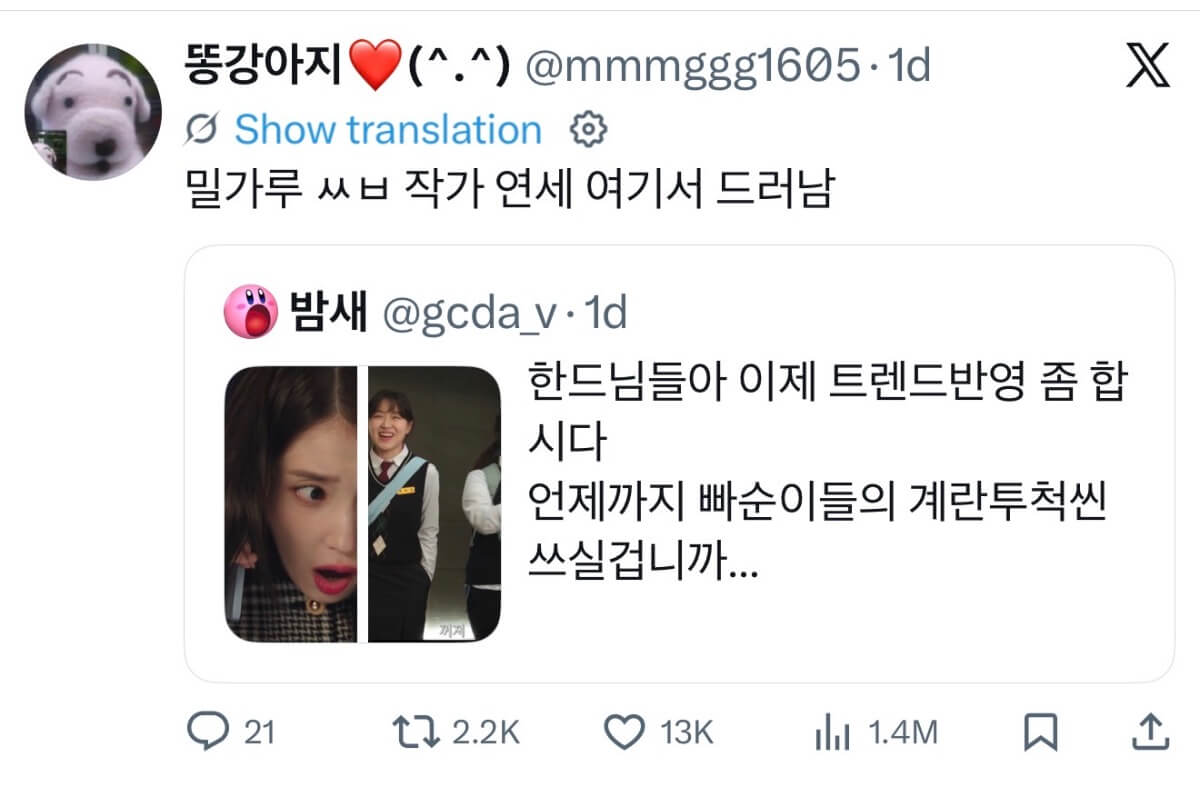Click the X logo

click(1147, 68)
